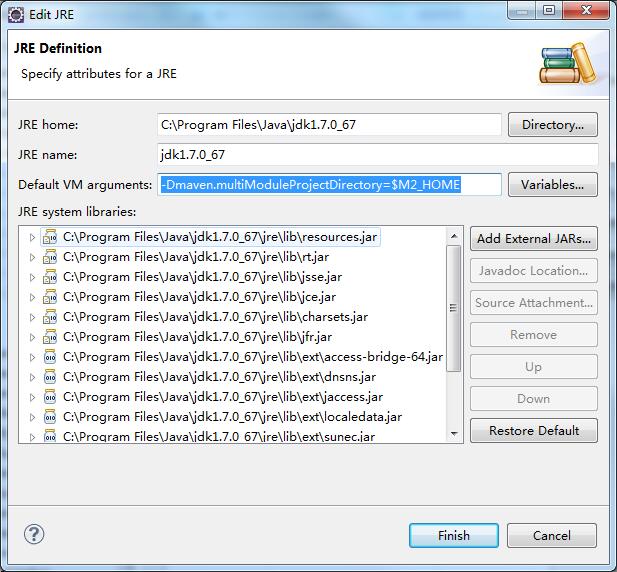617x572 pixels.
Task: Browse for JRE home with Directory button
Action: pos(553,125)
